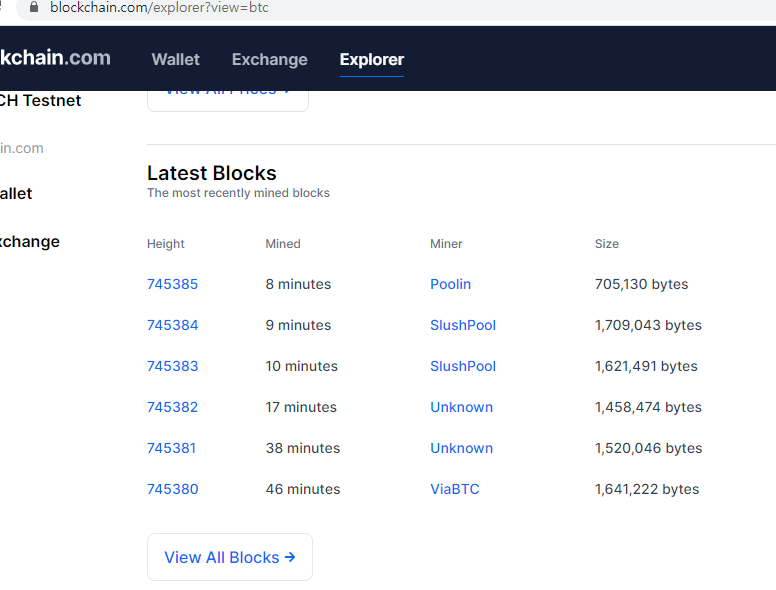Click the 1,621,491 bytes size value
Image resolution: width=776 pixels, height=590 pixels.
(x=646, y=366)
